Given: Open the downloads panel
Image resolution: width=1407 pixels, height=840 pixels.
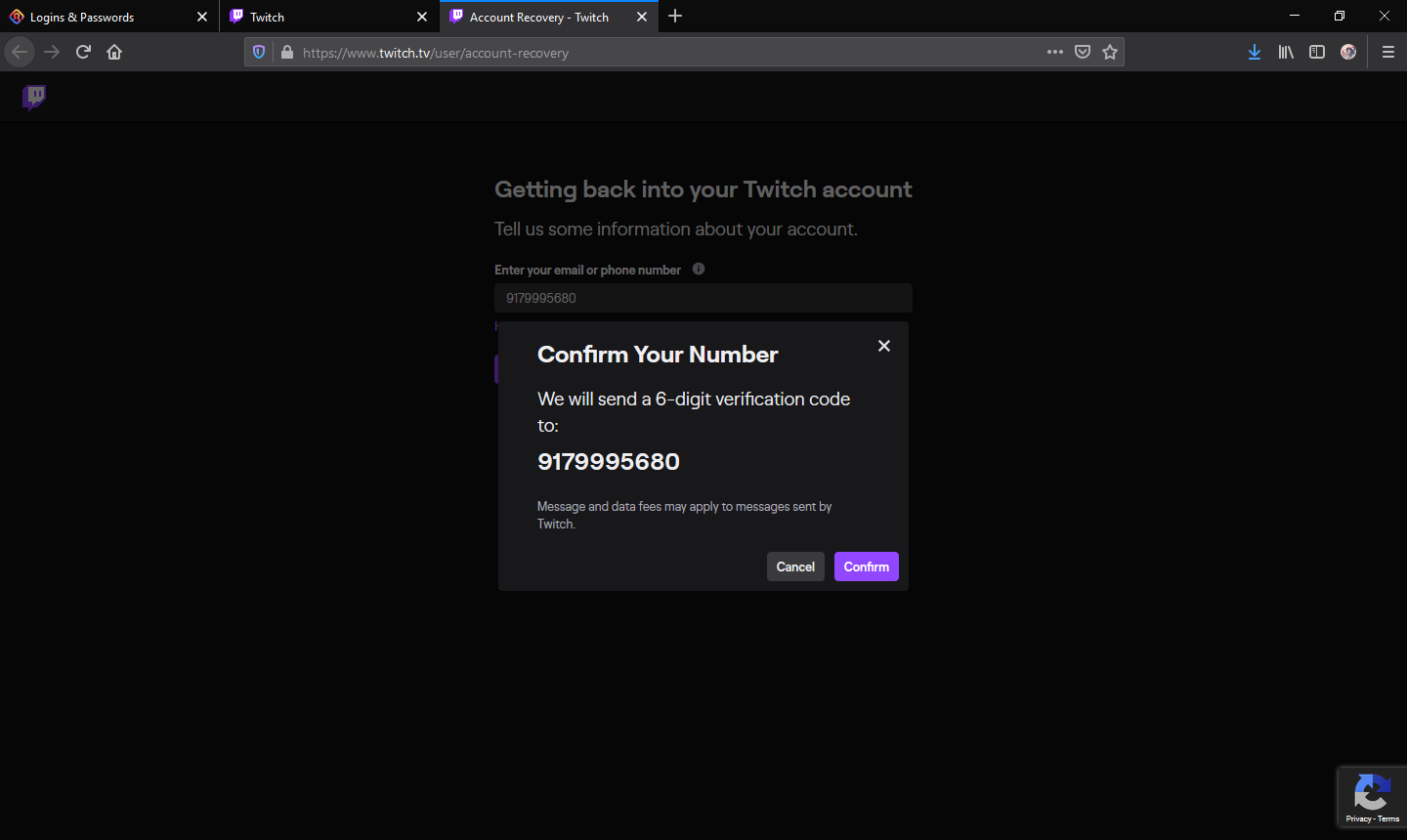Looking at the screenshot, I should (x=1255, y=52).
